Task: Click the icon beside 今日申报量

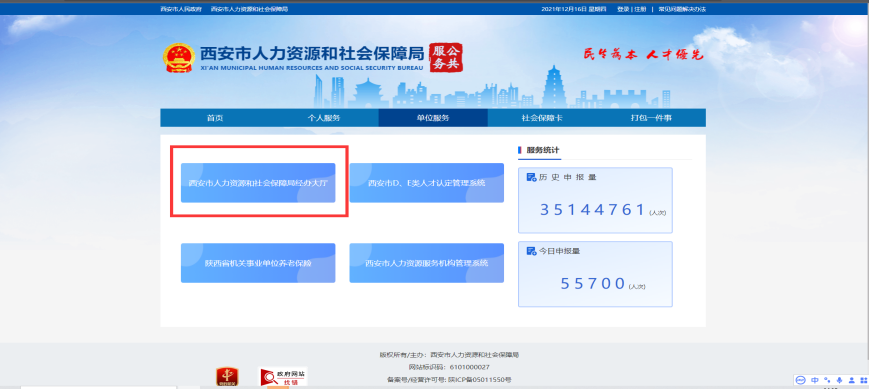Action: 531,251
